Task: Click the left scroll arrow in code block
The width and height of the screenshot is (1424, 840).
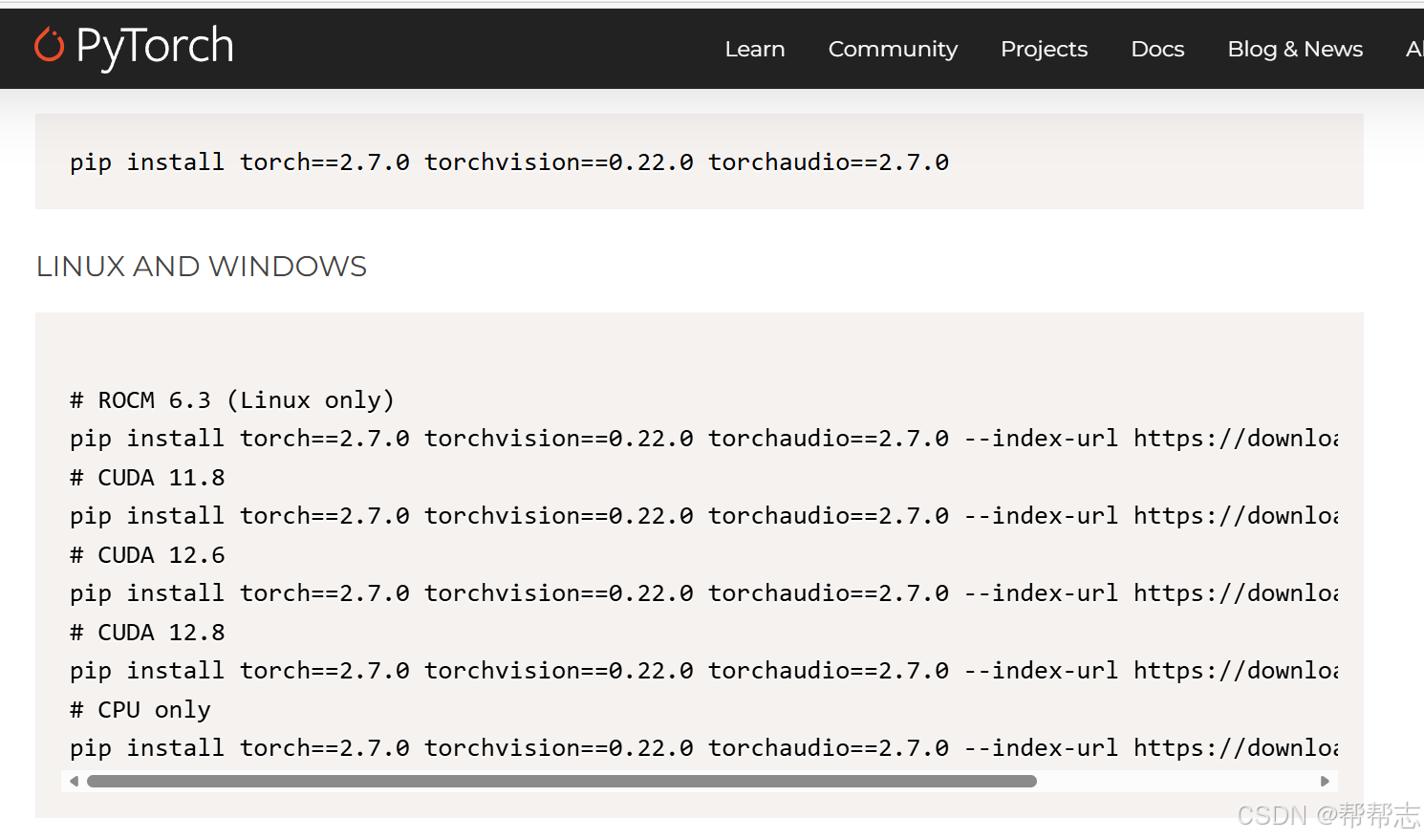Action: [x=74, y=782]
